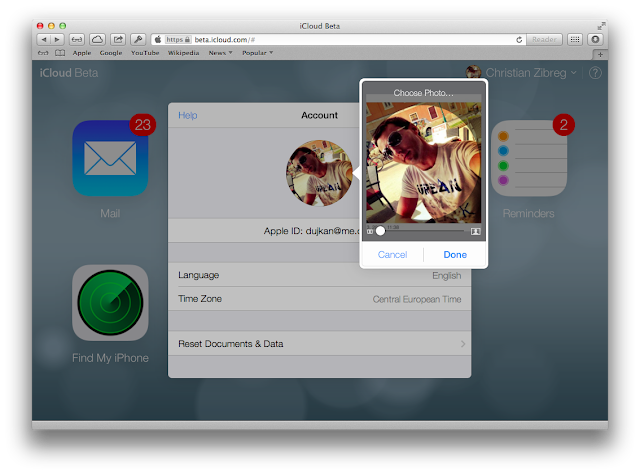Click the Apple ID email text
This screenshot has width=640, height=474.
(311, 231)
